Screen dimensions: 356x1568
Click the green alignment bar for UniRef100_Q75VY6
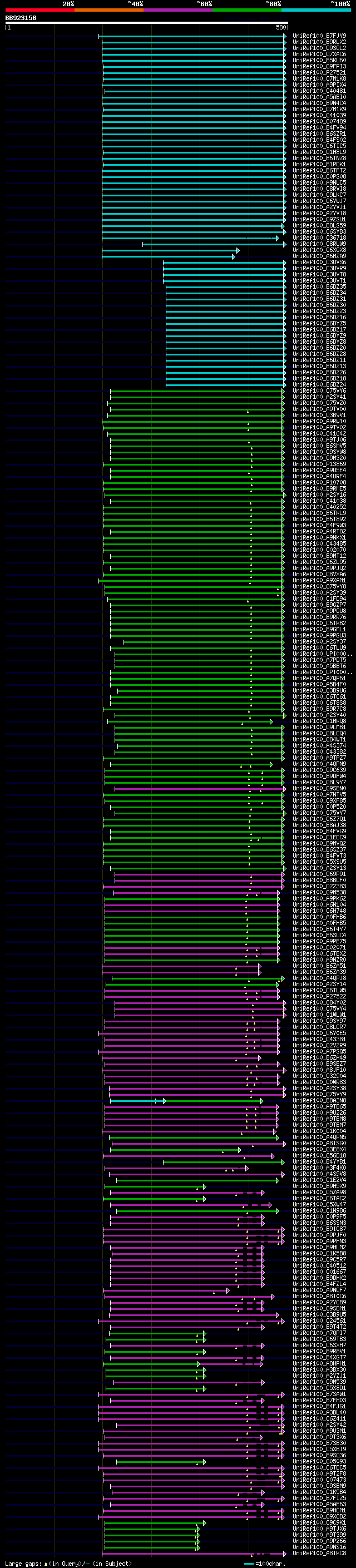coord(196,391)
